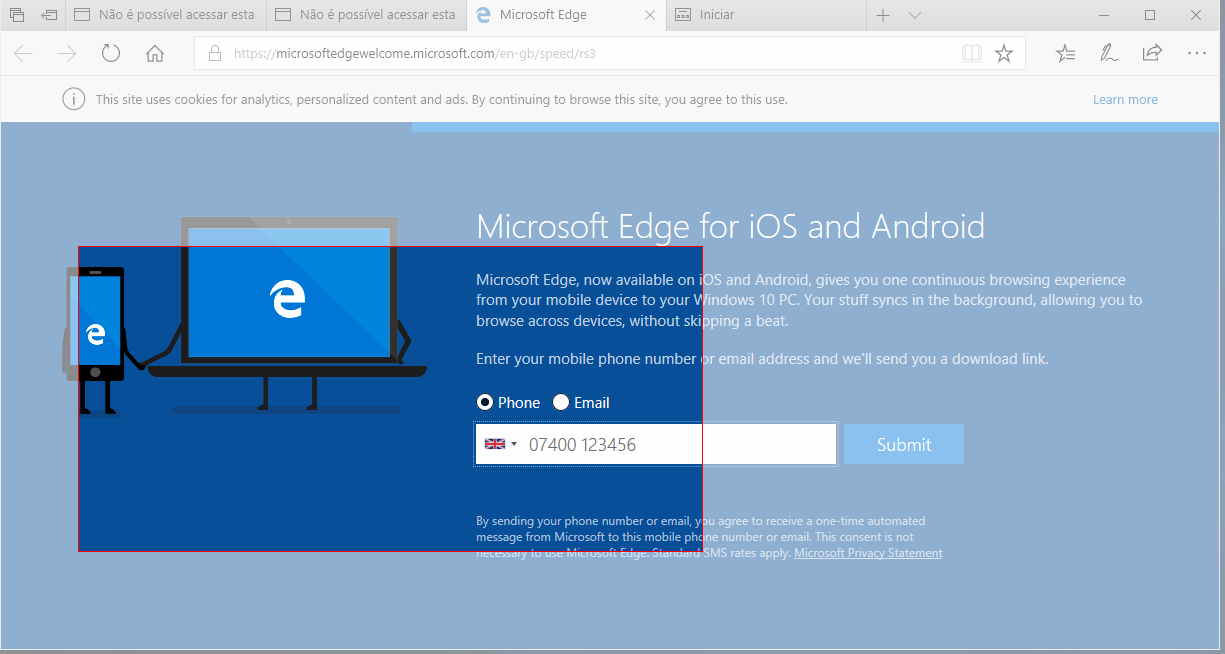The width and height of the screenshot is (1225, 654).
Task: Open the Hub favorites list icon
Action: (1066, 54)
